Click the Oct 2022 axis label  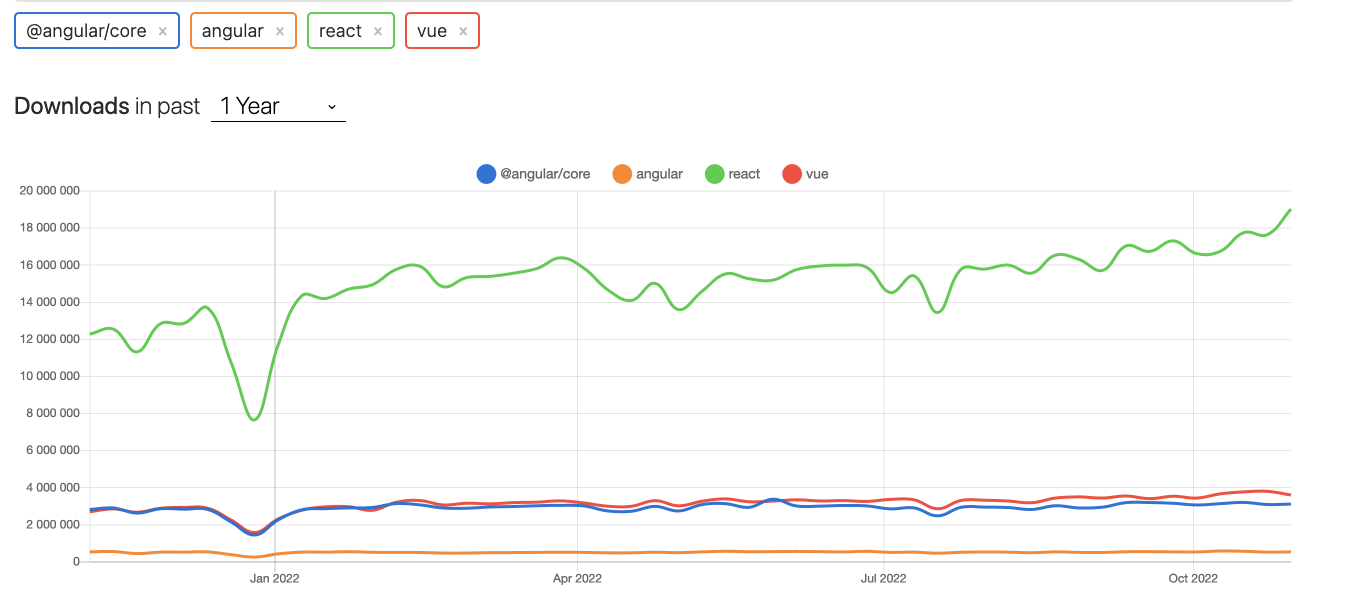click(x=1193, y=578)
